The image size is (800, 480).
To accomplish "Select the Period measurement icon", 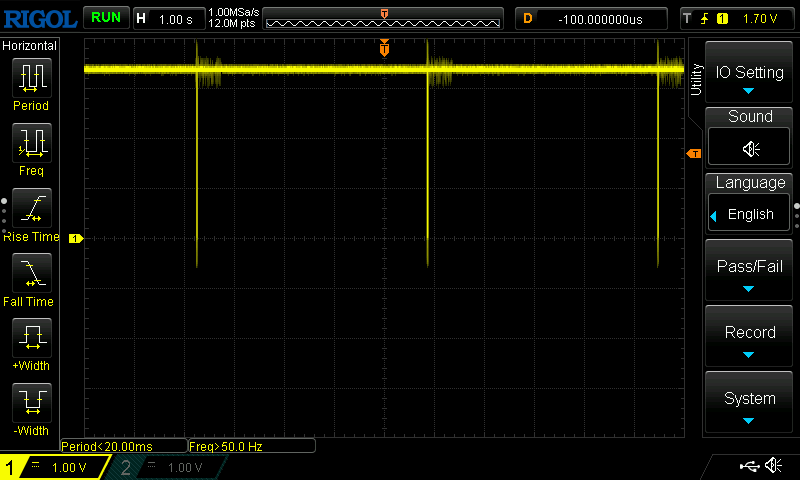I will (32, 78).
